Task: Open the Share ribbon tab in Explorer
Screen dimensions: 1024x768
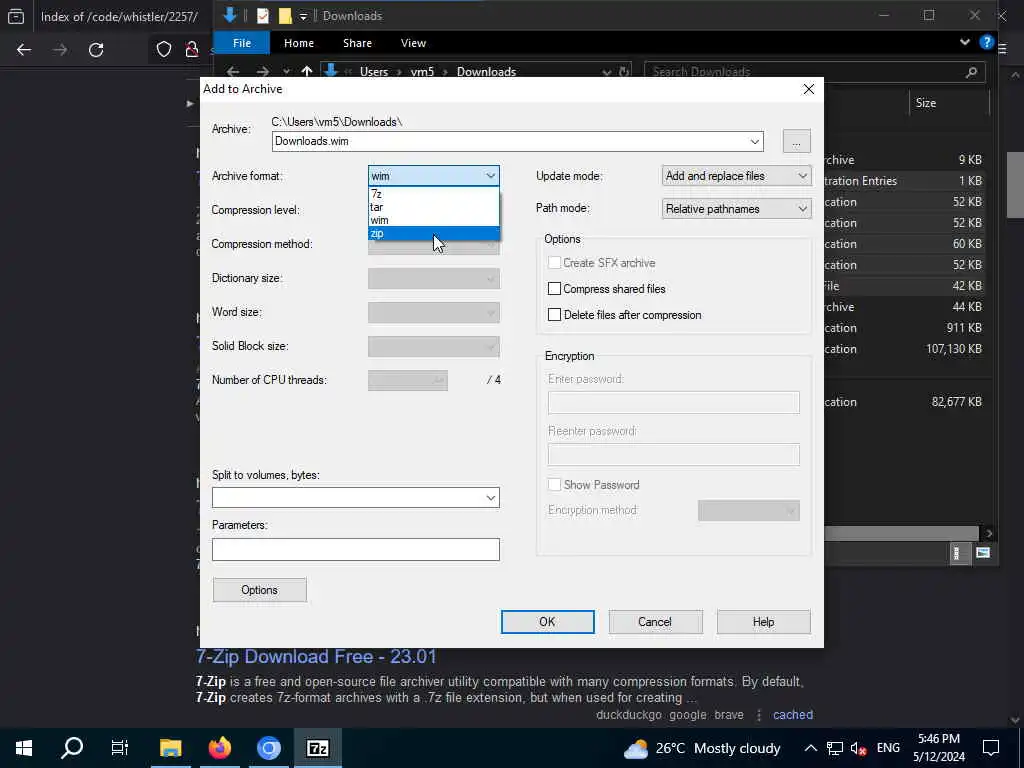Action: [x=357, y=43]
